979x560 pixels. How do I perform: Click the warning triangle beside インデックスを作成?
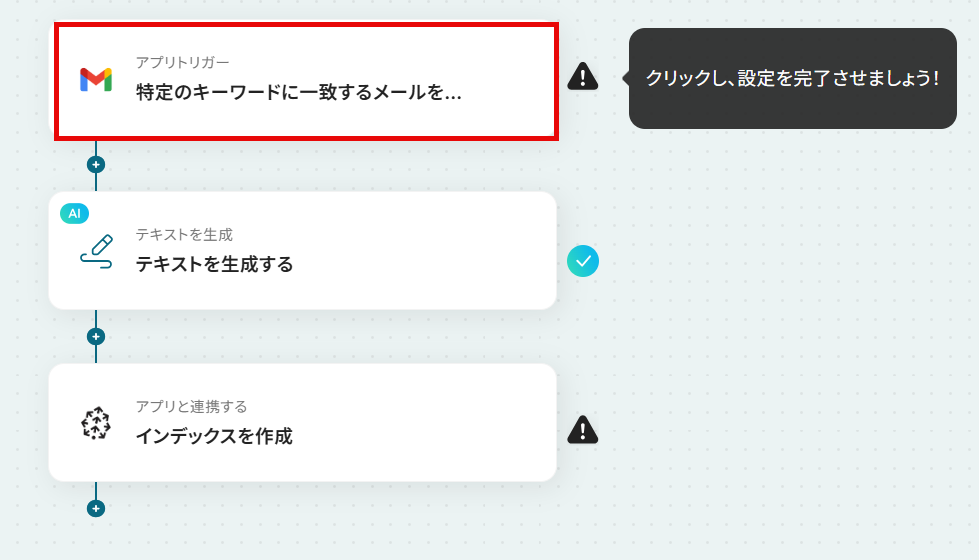[x=583, y=430]
